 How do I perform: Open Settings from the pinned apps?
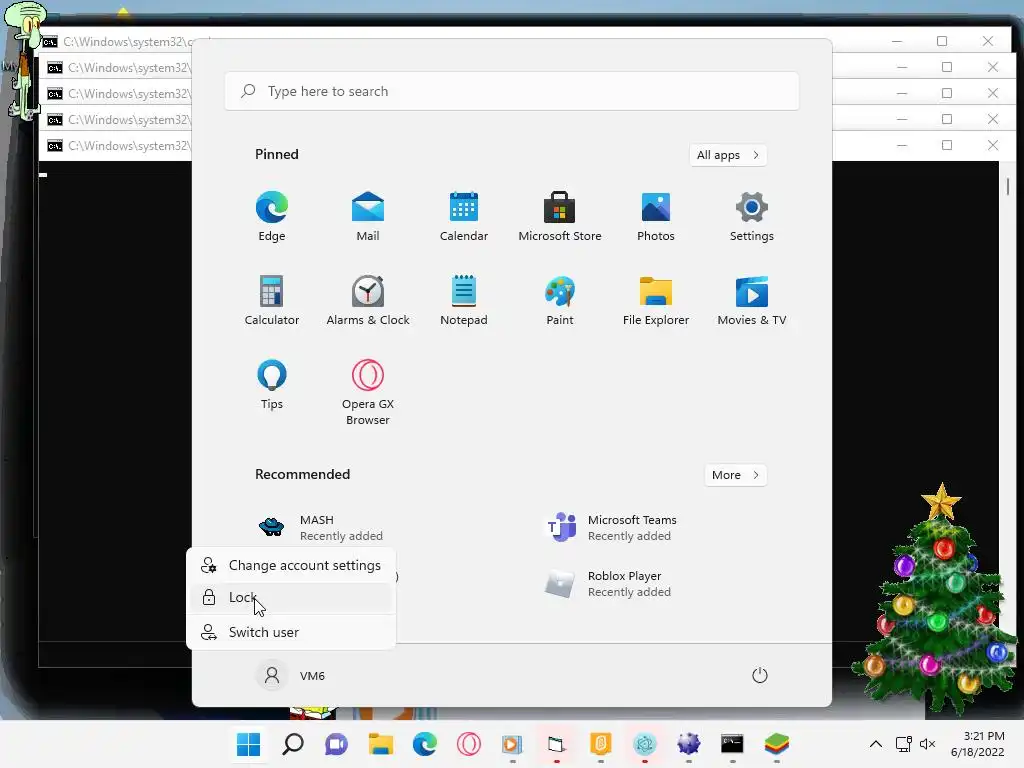752,216
